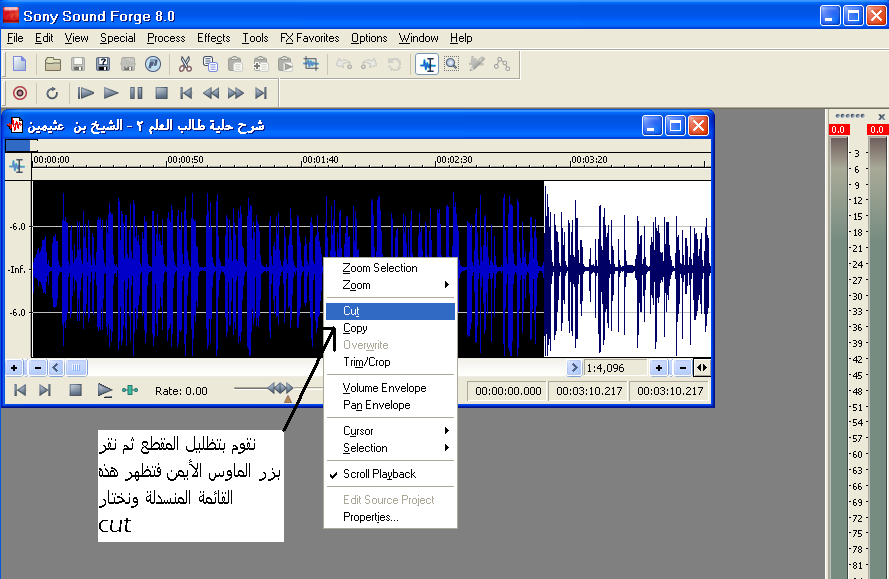Open the FX Favorites menu
889x579 pixels.
(310, 38)
